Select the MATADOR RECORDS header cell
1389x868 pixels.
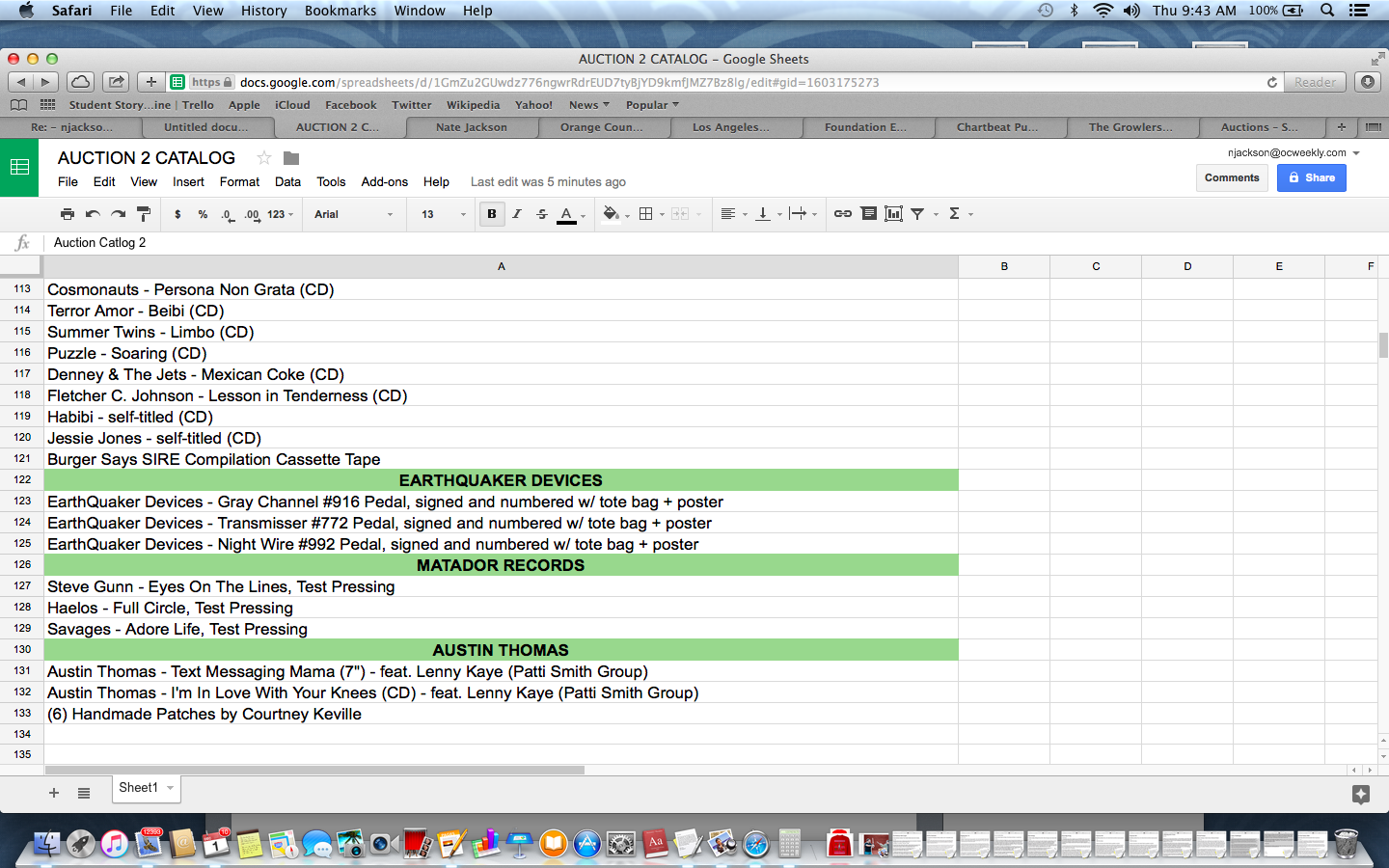click(501, 565)
